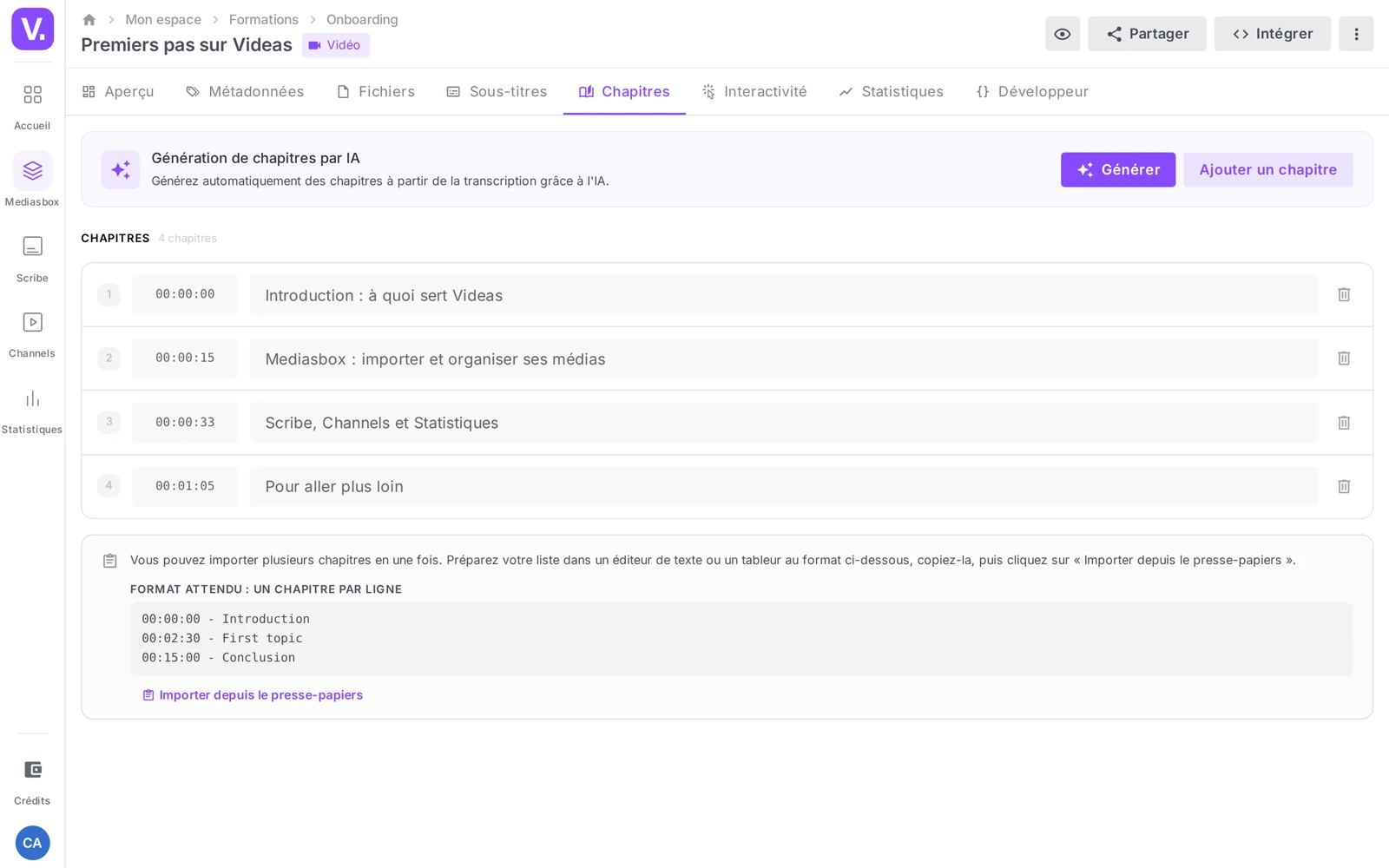Open Statistiques in the left sidebar

click(32, 410)
